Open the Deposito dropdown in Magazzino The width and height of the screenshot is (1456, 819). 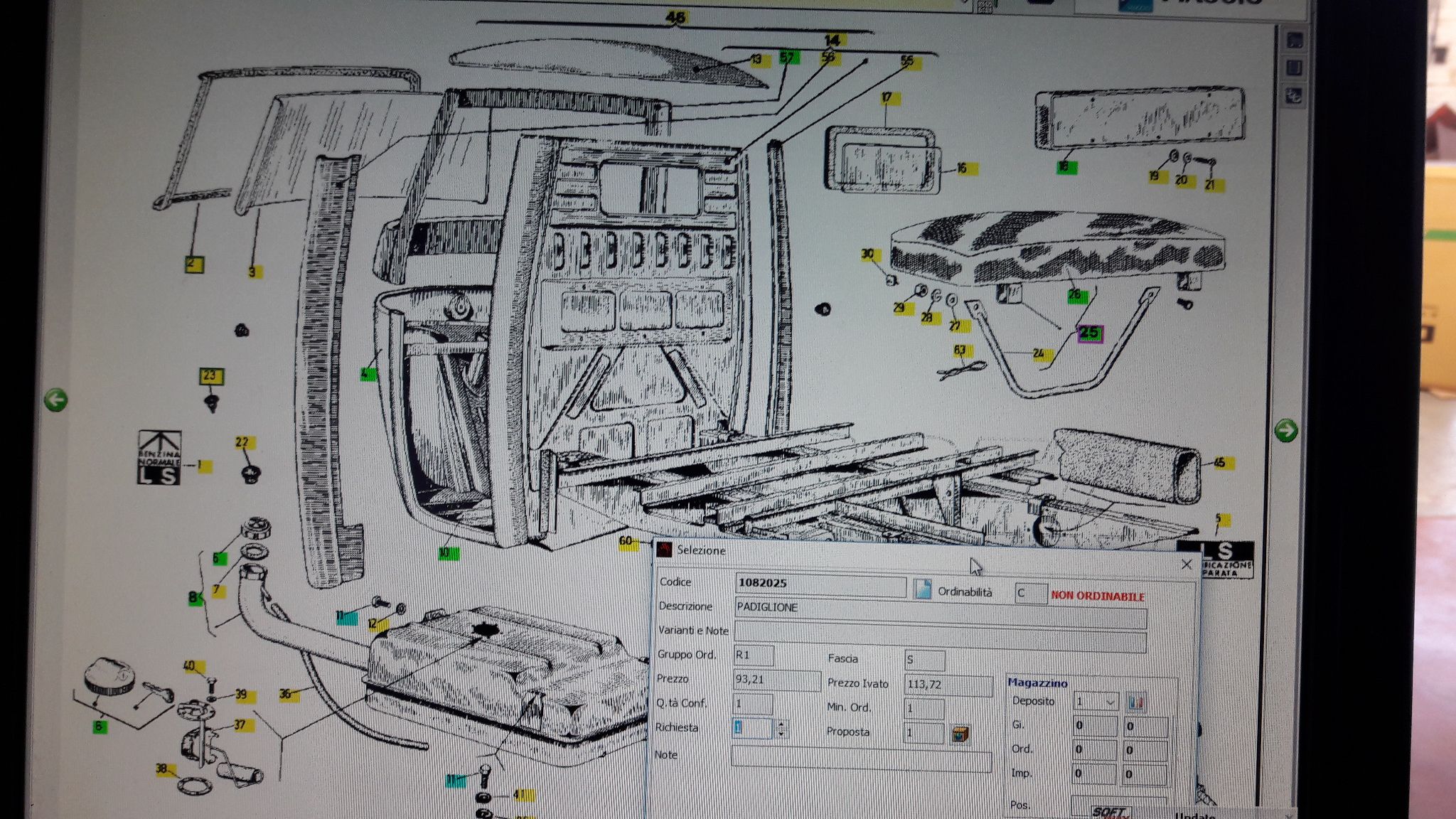pos(1110,702)
